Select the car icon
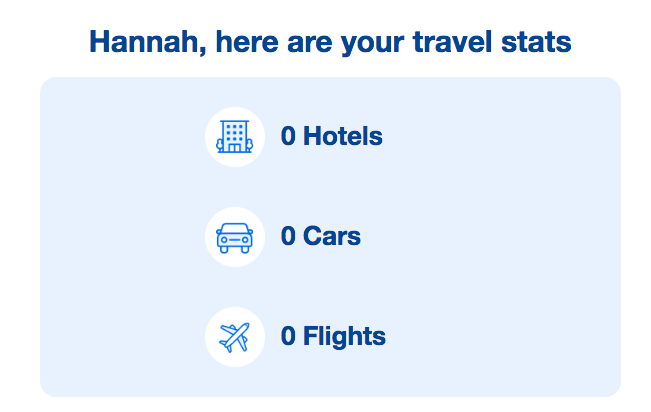Image resolution: width=651 pixels, height=412 pixels. [x=235, y=237]
